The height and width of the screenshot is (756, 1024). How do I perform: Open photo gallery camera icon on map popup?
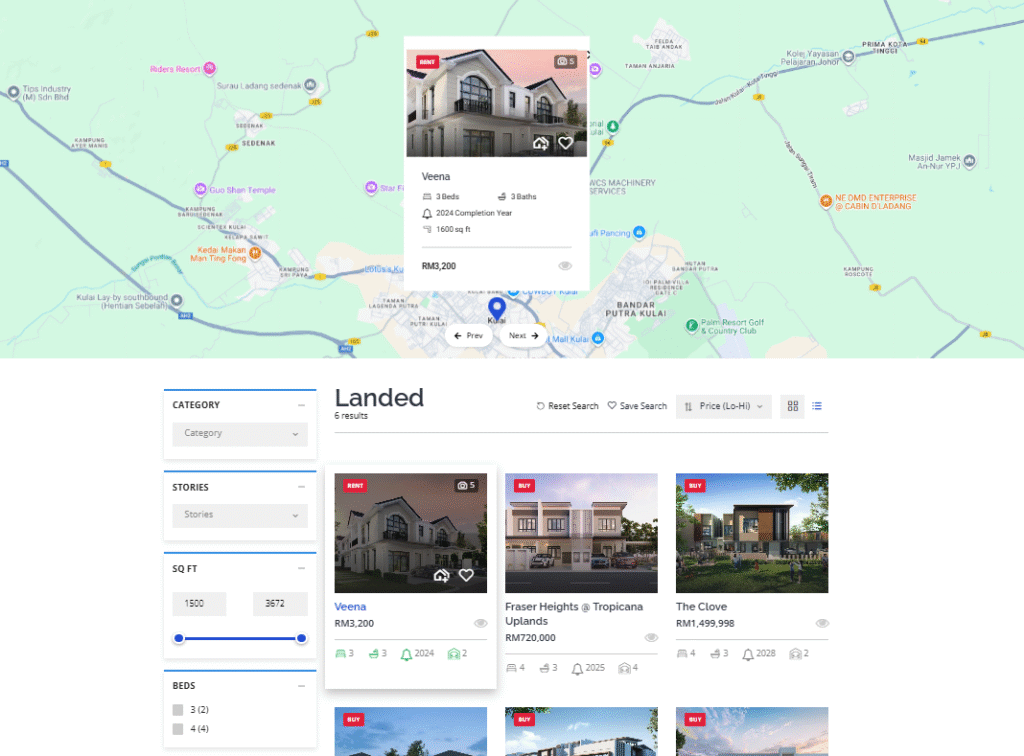click(565, 62)
